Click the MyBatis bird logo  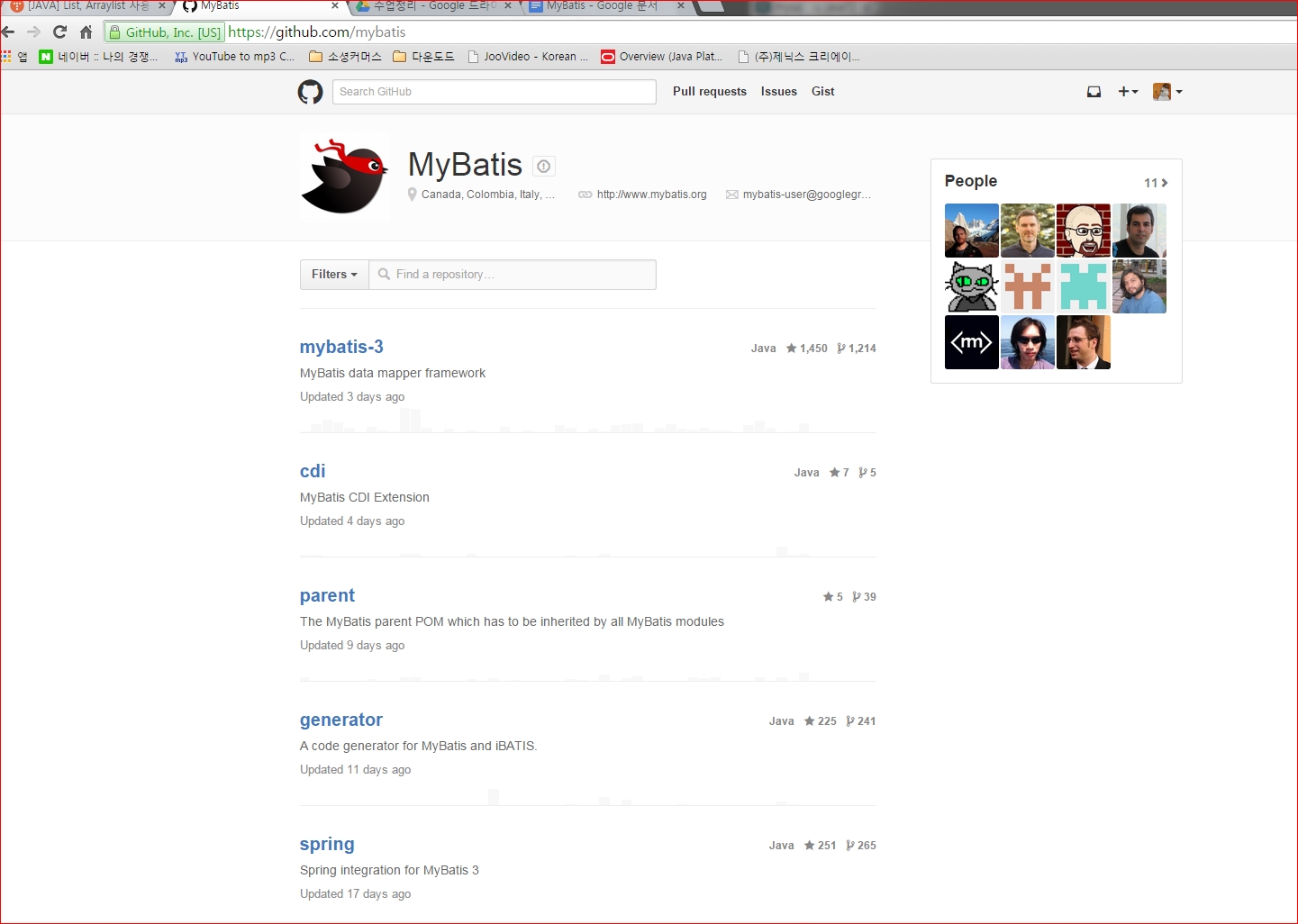click(x=345, y=177)
